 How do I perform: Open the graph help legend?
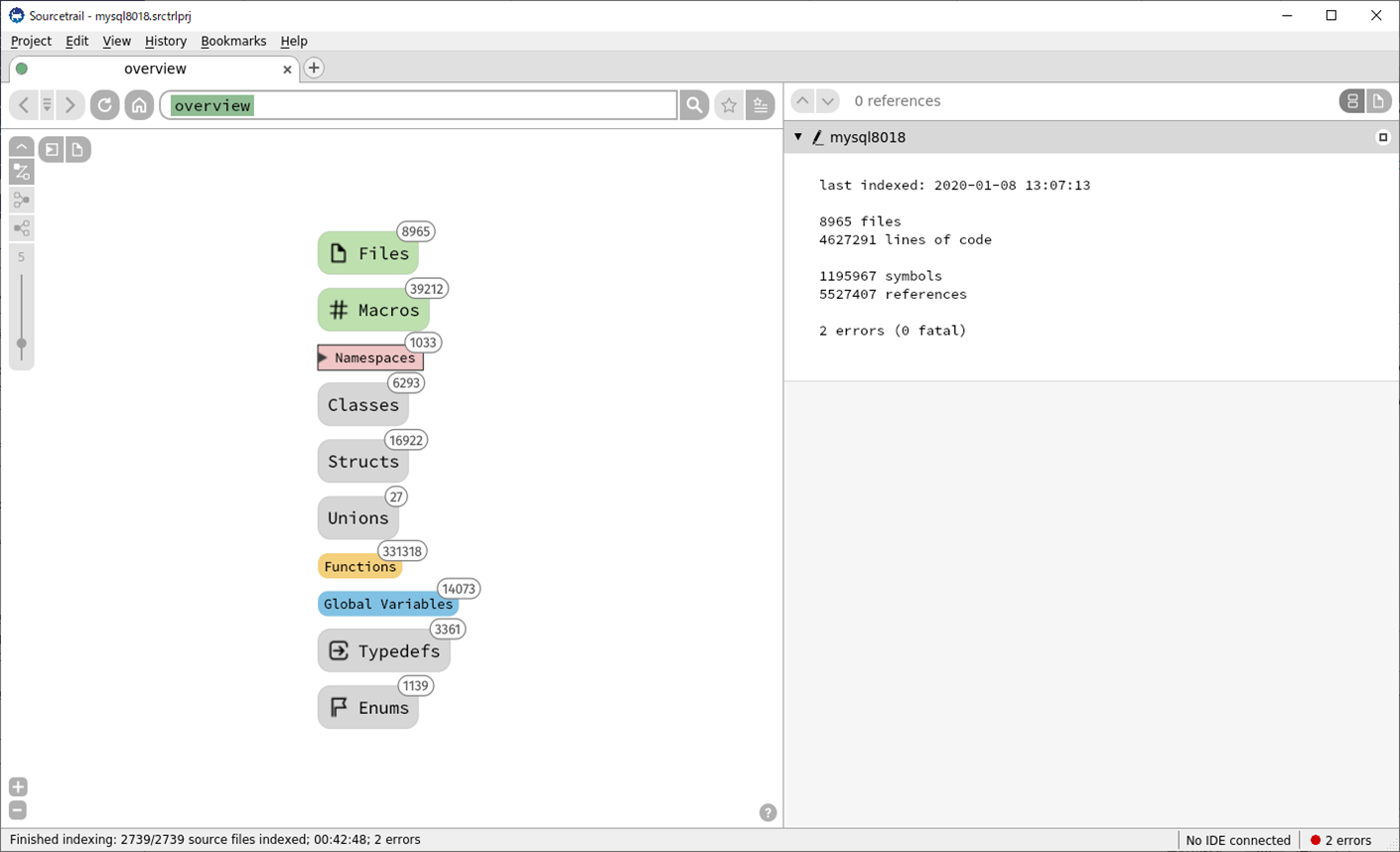[x=768, y=812]
